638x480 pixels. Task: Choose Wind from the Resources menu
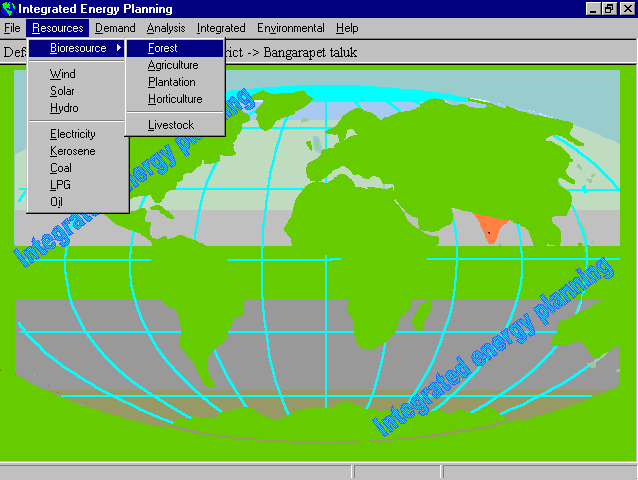(x=63, y=74)
